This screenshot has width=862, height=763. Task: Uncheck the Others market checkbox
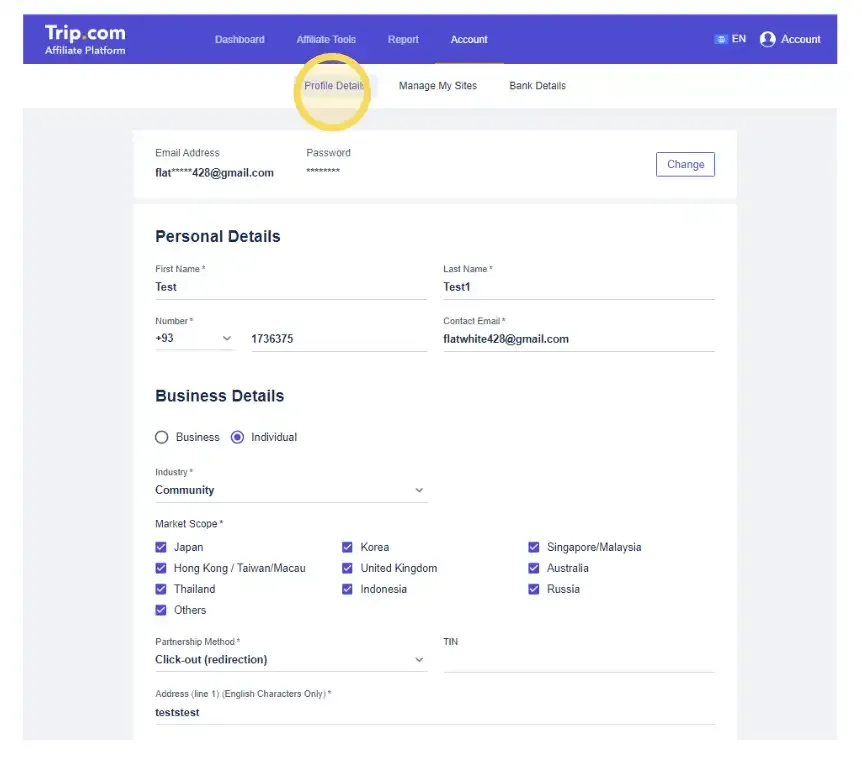(x=161, y=610)
